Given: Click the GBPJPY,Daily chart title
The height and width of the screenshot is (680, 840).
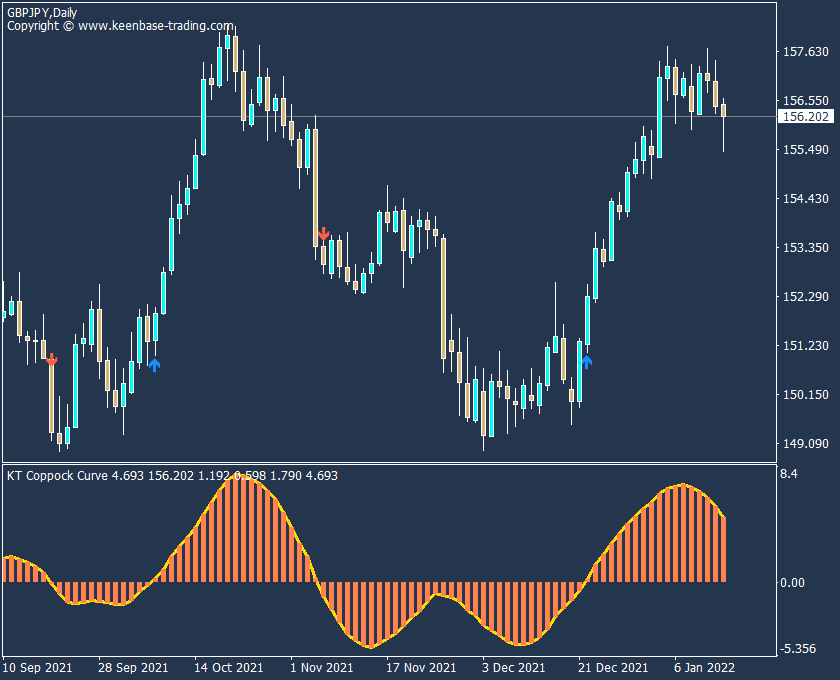Looking at the screenshot, I should (42, 12).
